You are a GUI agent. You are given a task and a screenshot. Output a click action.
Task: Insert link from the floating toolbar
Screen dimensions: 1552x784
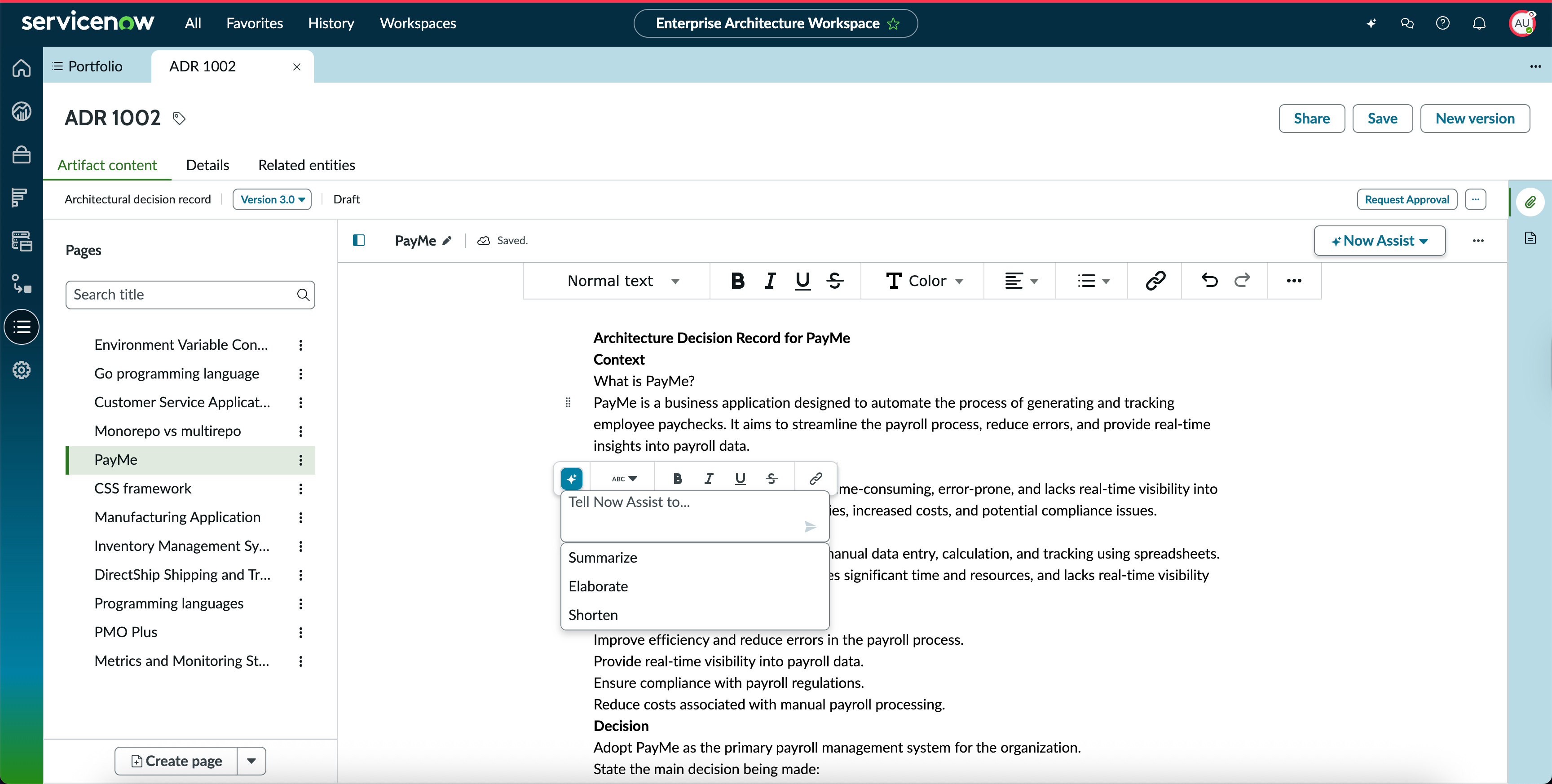(816, 479)
